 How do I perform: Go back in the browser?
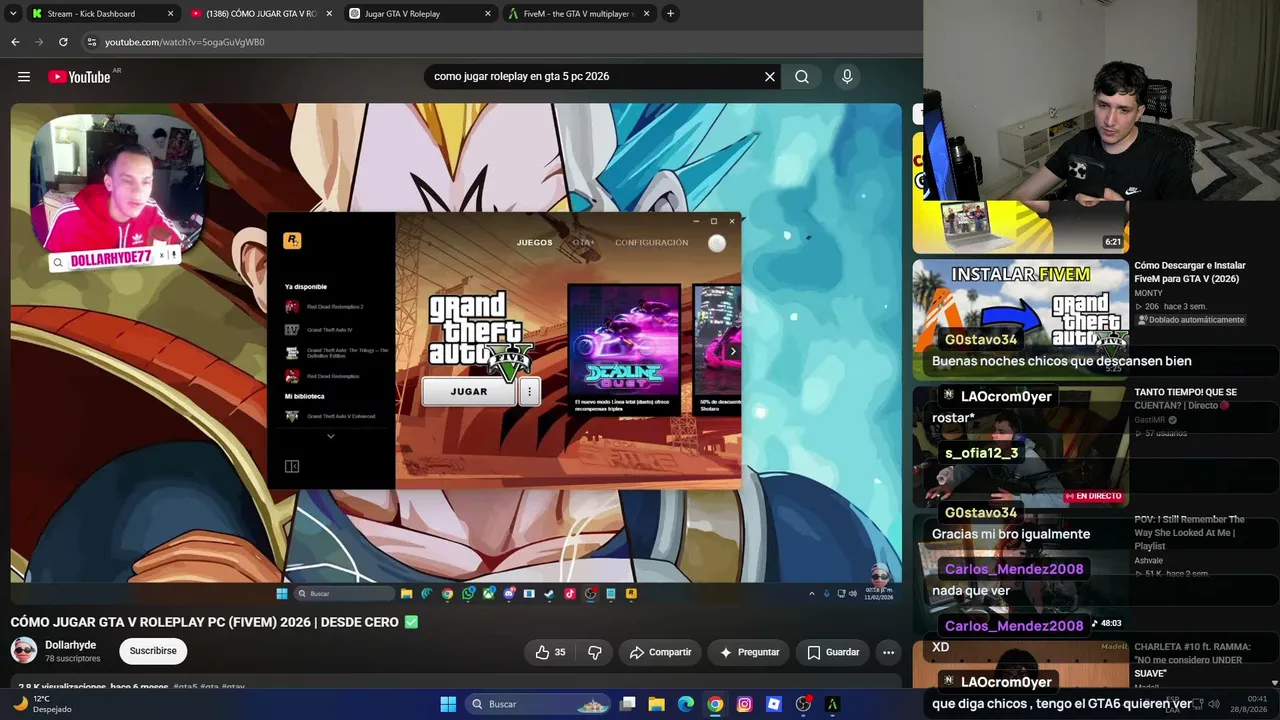[15, 42]
